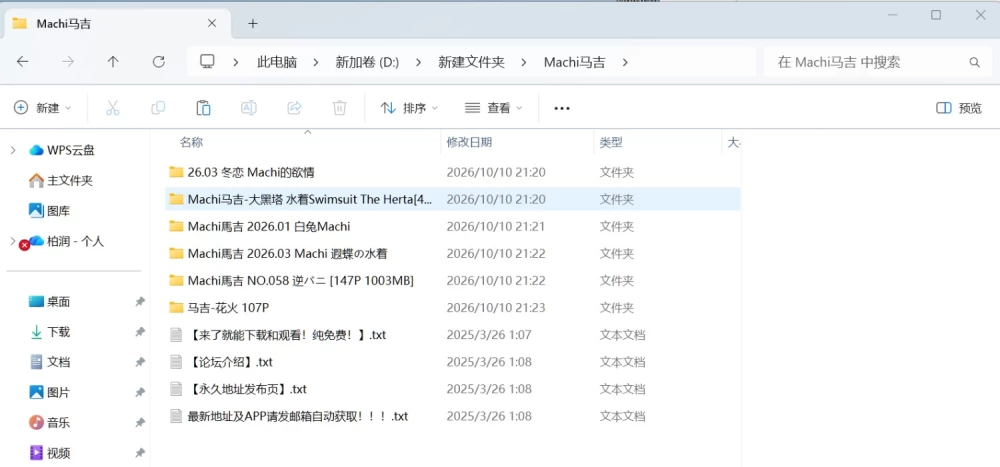Go up one folder with Up arrow
Image resolution: width=1000 pixels, height=467 pixels.
tap(113, 62)
